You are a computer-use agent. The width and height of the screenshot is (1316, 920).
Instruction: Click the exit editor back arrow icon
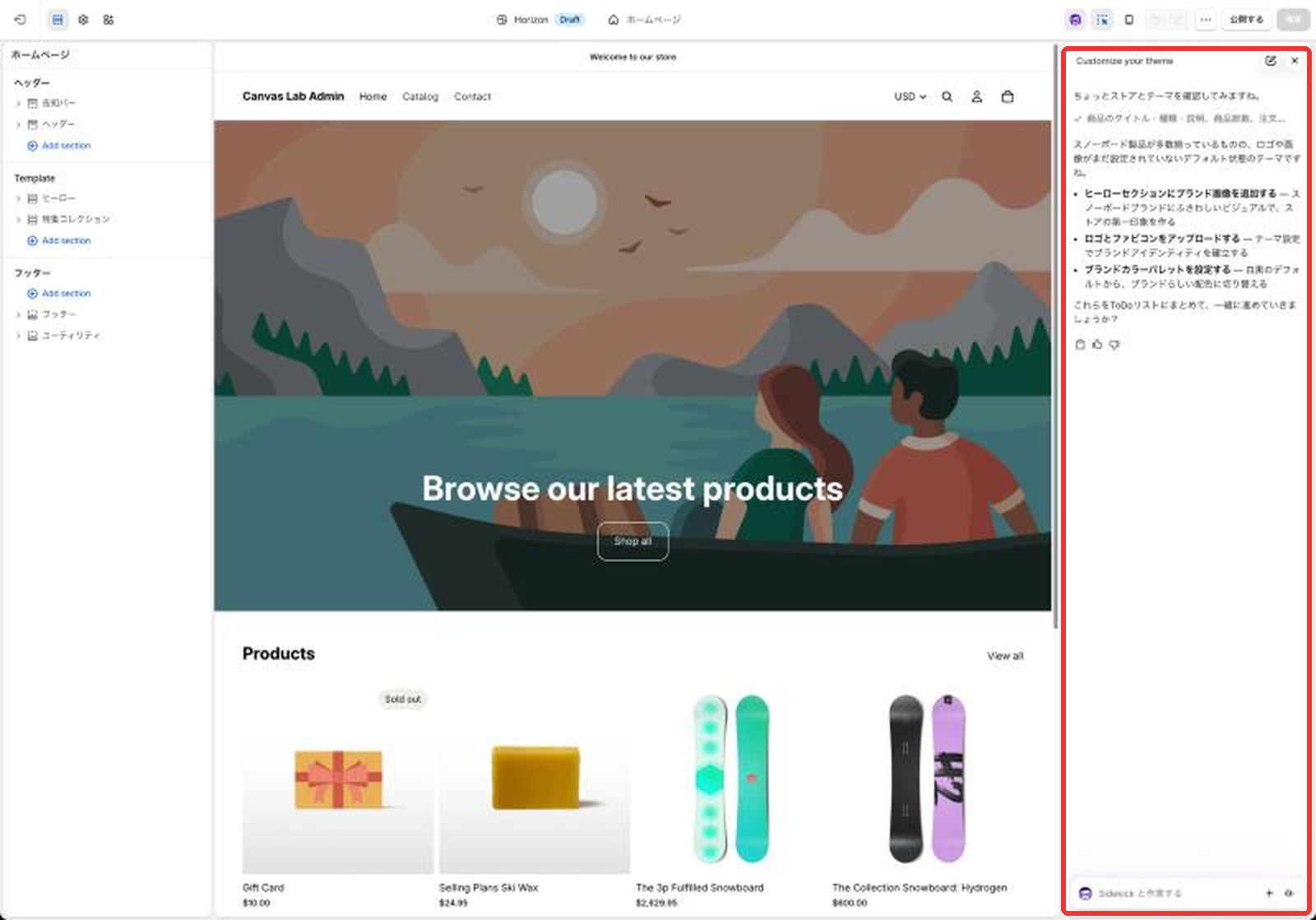(21, 20)
